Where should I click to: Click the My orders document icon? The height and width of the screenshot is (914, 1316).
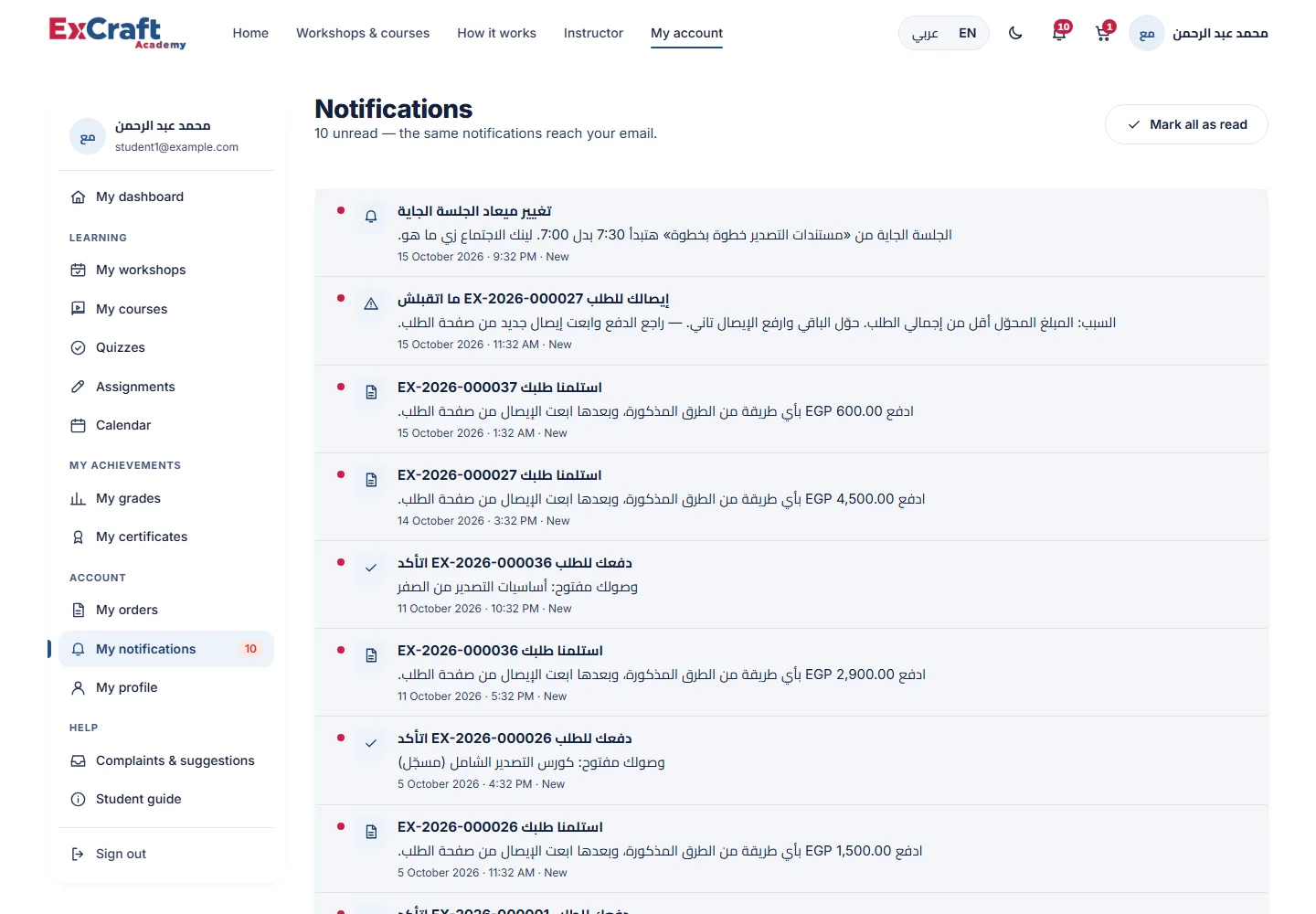coord(78,610)
